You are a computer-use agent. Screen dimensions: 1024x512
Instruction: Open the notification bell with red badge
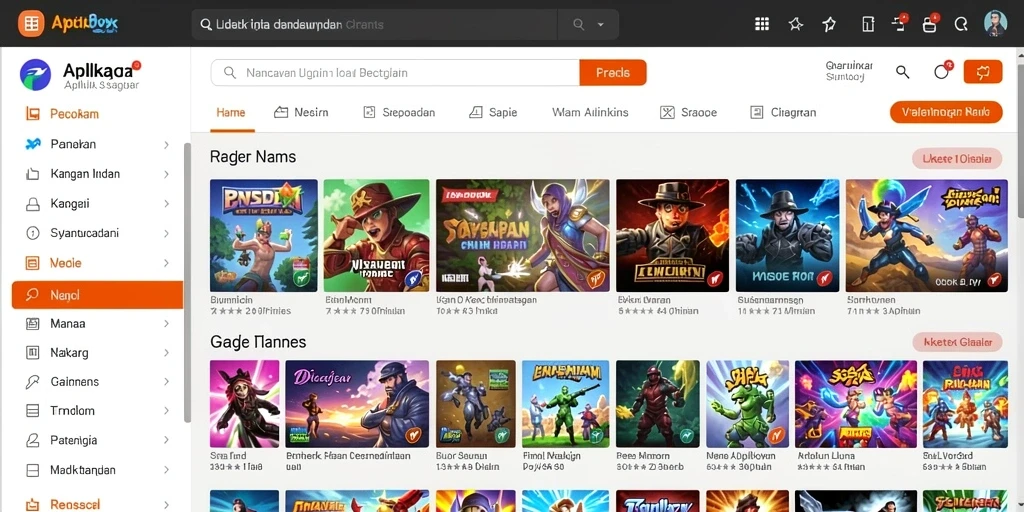click(942, 71)
